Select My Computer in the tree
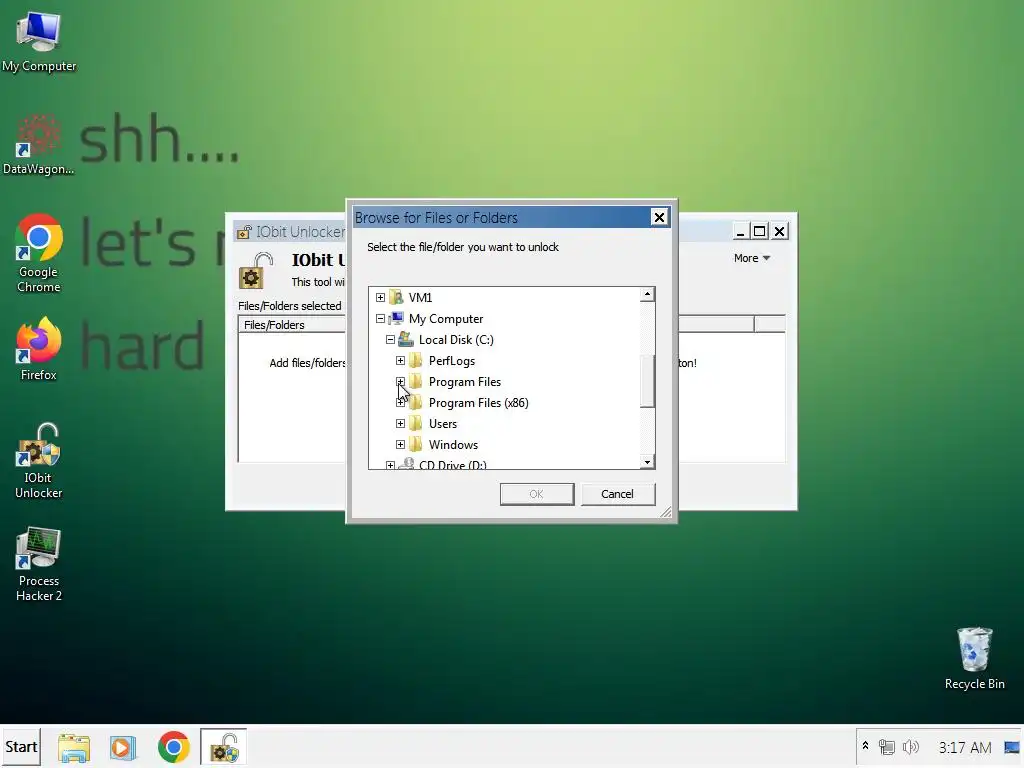The image size is (1024, 768). tap(446, 319)
